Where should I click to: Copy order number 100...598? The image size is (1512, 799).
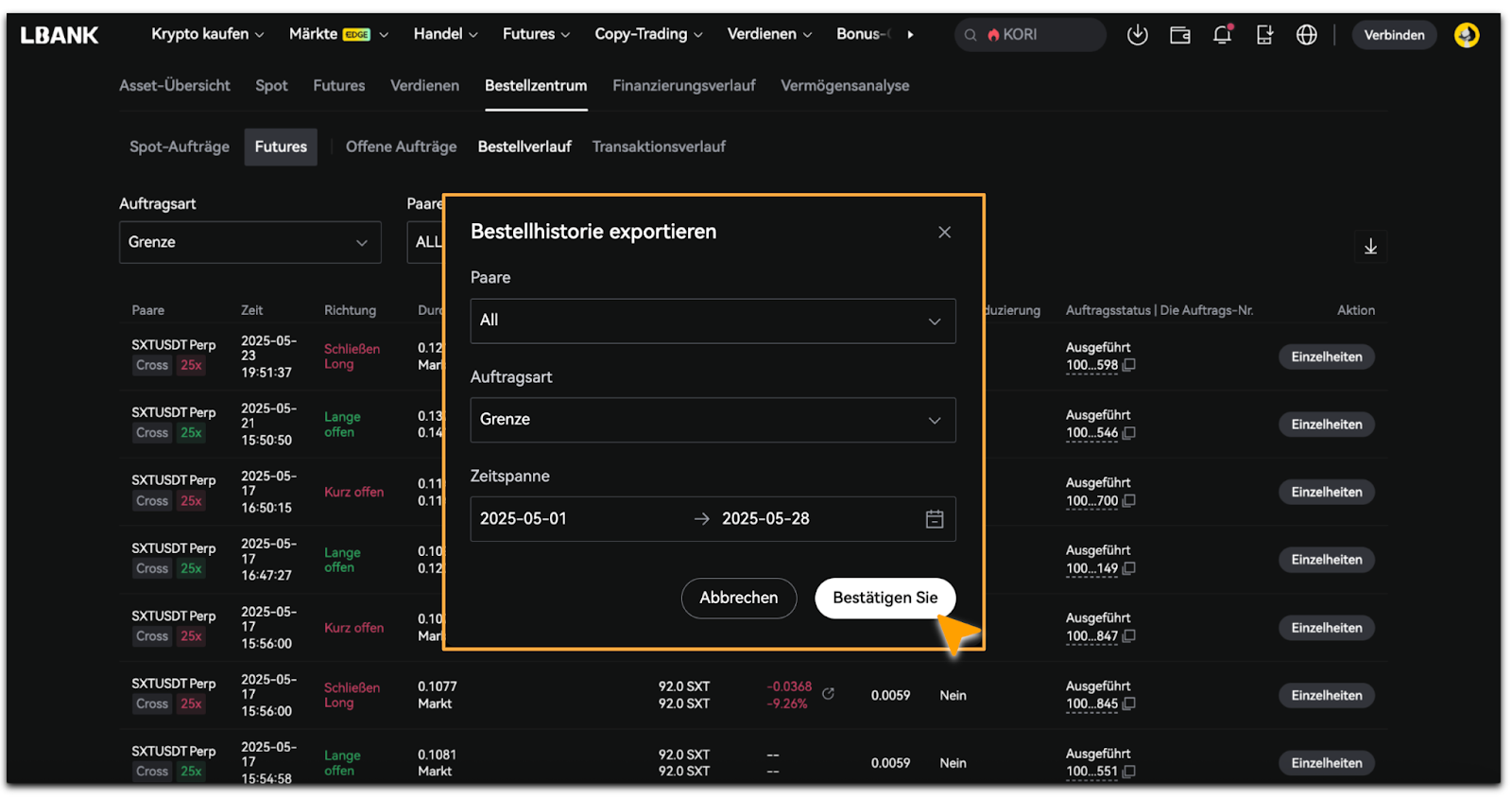pyautogui.click(x=1129, y=365)
